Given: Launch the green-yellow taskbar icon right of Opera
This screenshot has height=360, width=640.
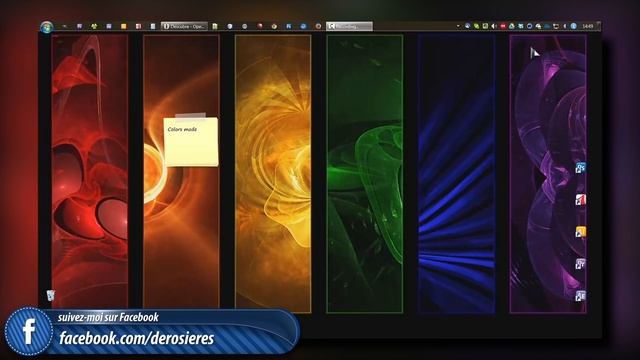Looking at the screenshot, I should (215, 26).
